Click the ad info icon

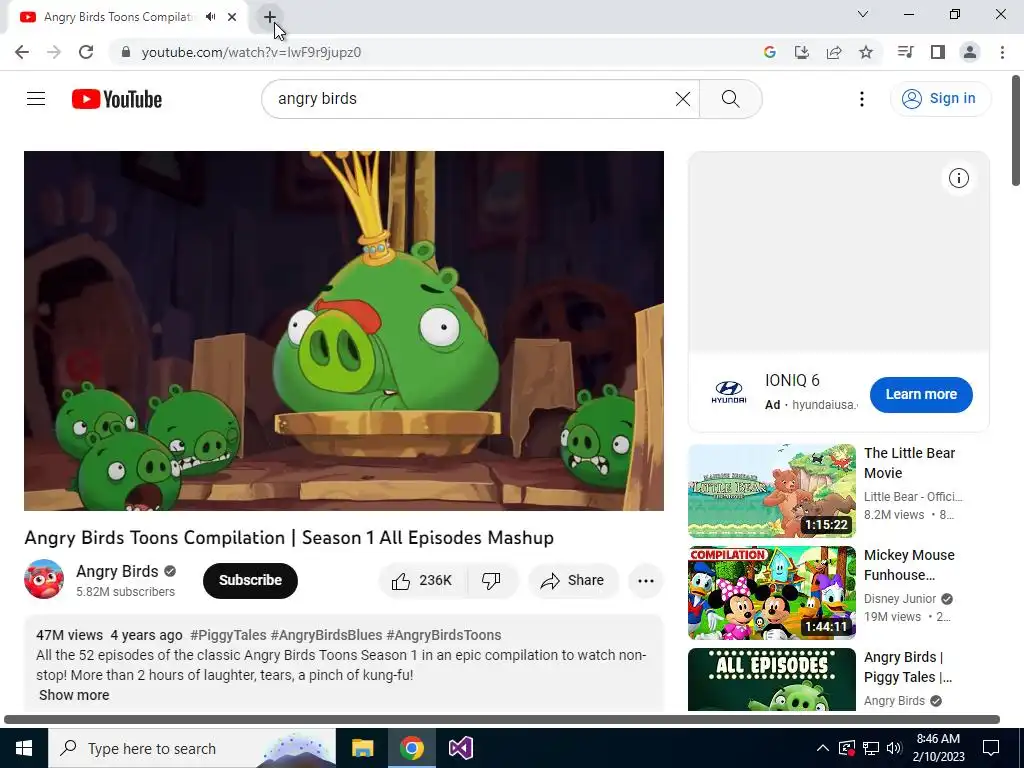tap(958, 178)
